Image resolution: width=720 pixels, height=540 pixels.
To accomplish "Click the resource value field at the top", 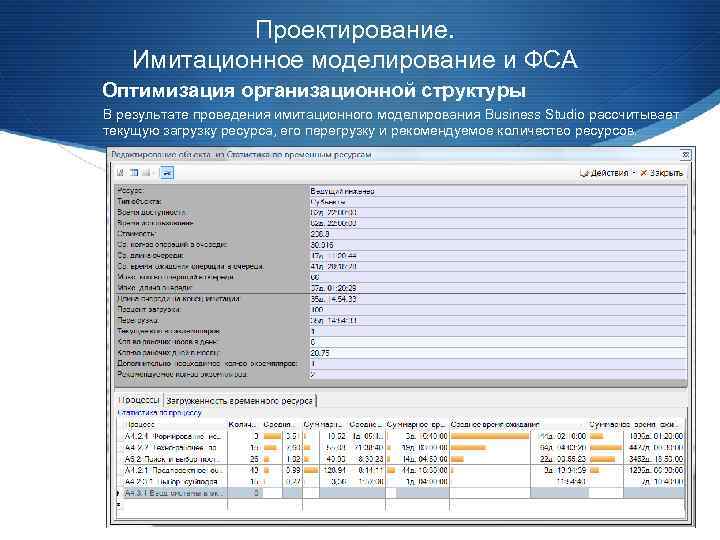I will 498,191.
